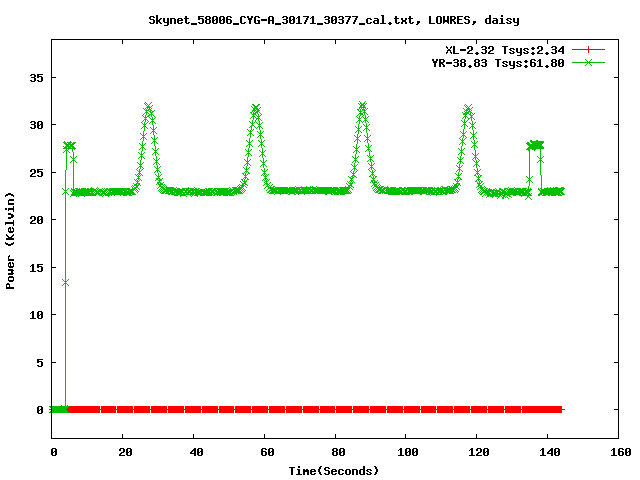Click the x-axis tick label 120

pos(479,452)
